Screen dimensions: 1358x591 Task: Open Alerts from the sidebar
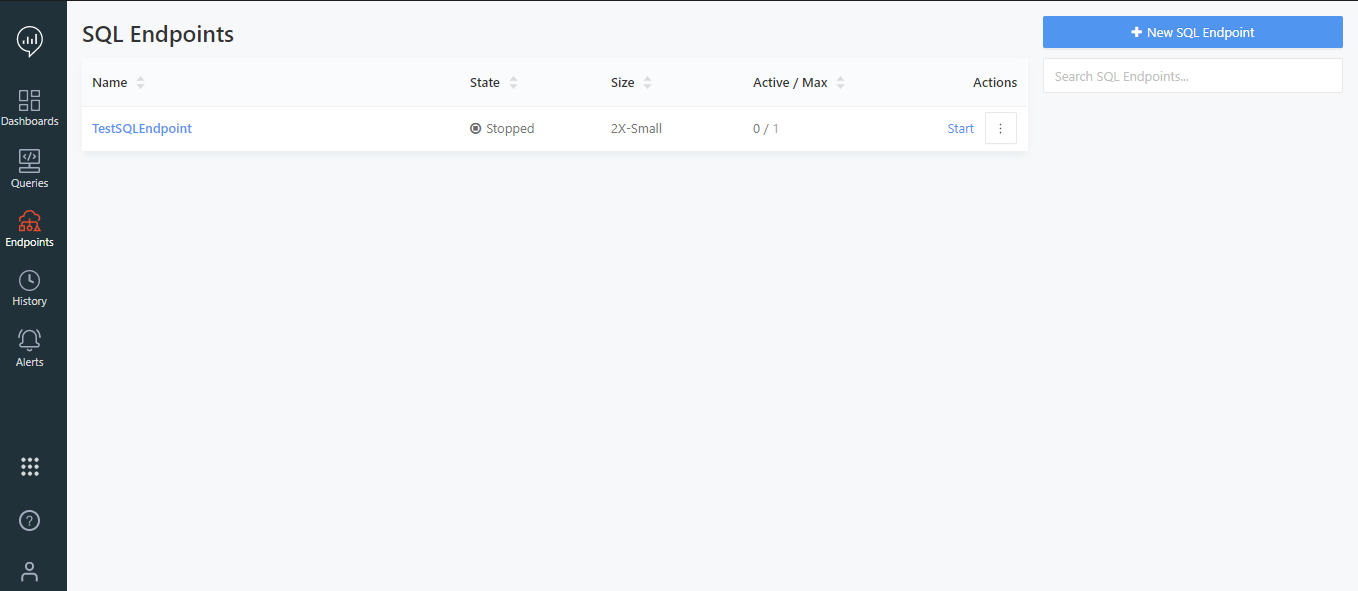[30, 348]
